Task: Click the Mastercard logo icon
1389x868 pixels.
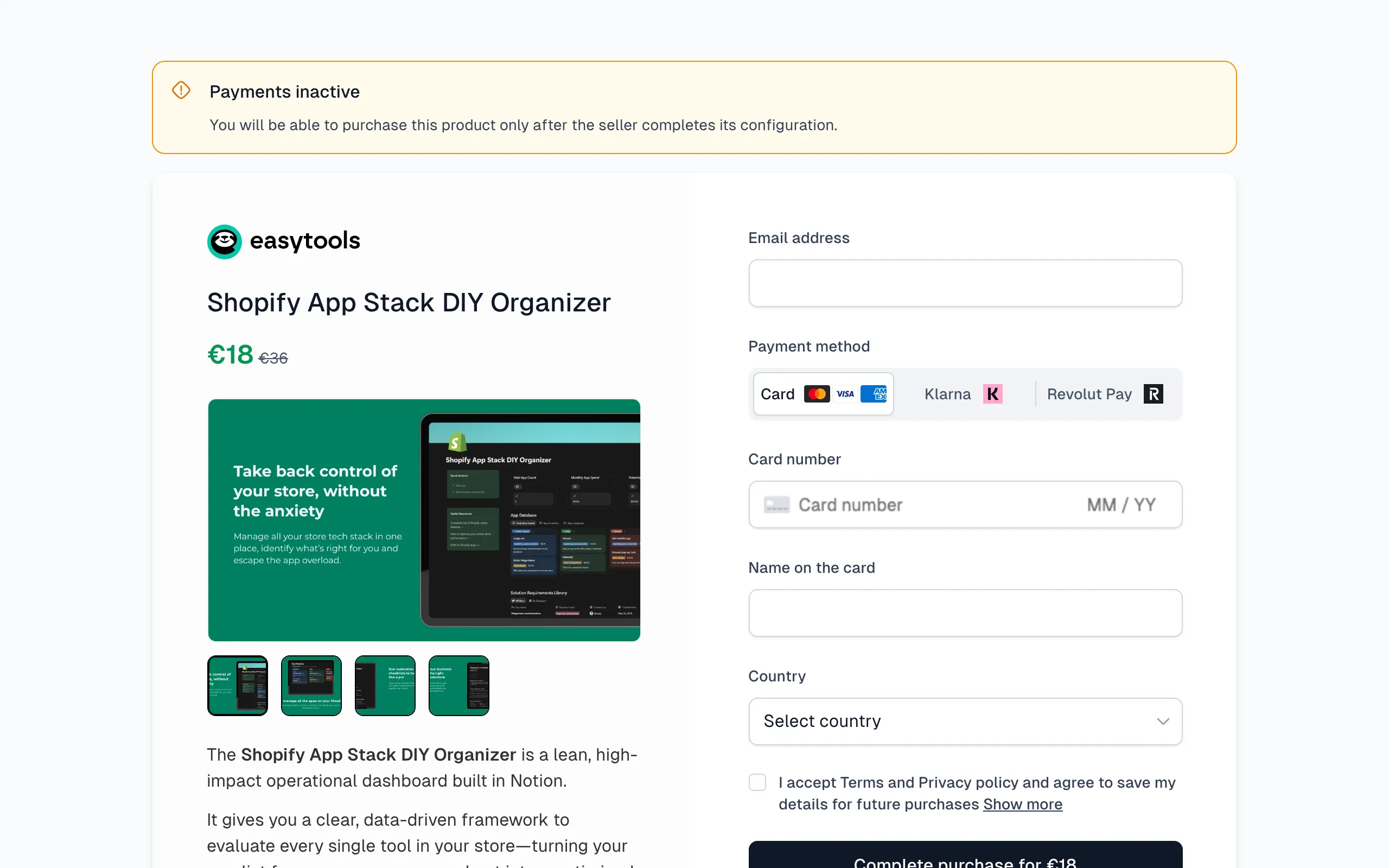Action: 817,394
